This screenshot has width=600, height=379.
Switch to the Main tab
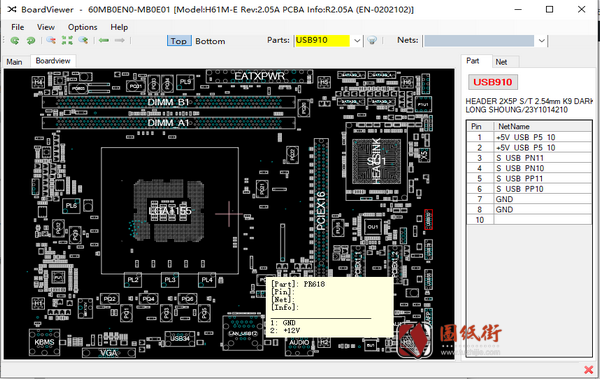coord(14,62)
